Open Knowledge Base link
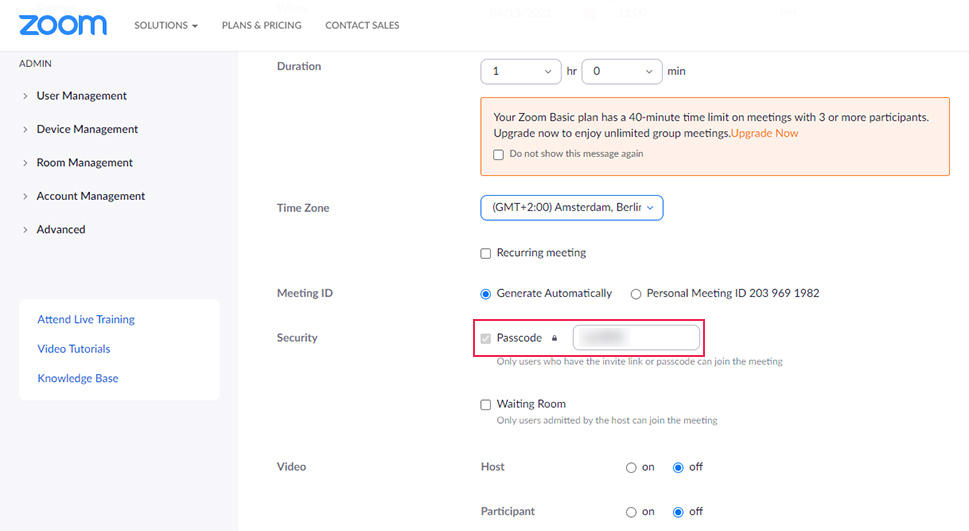 coord(78,378)
